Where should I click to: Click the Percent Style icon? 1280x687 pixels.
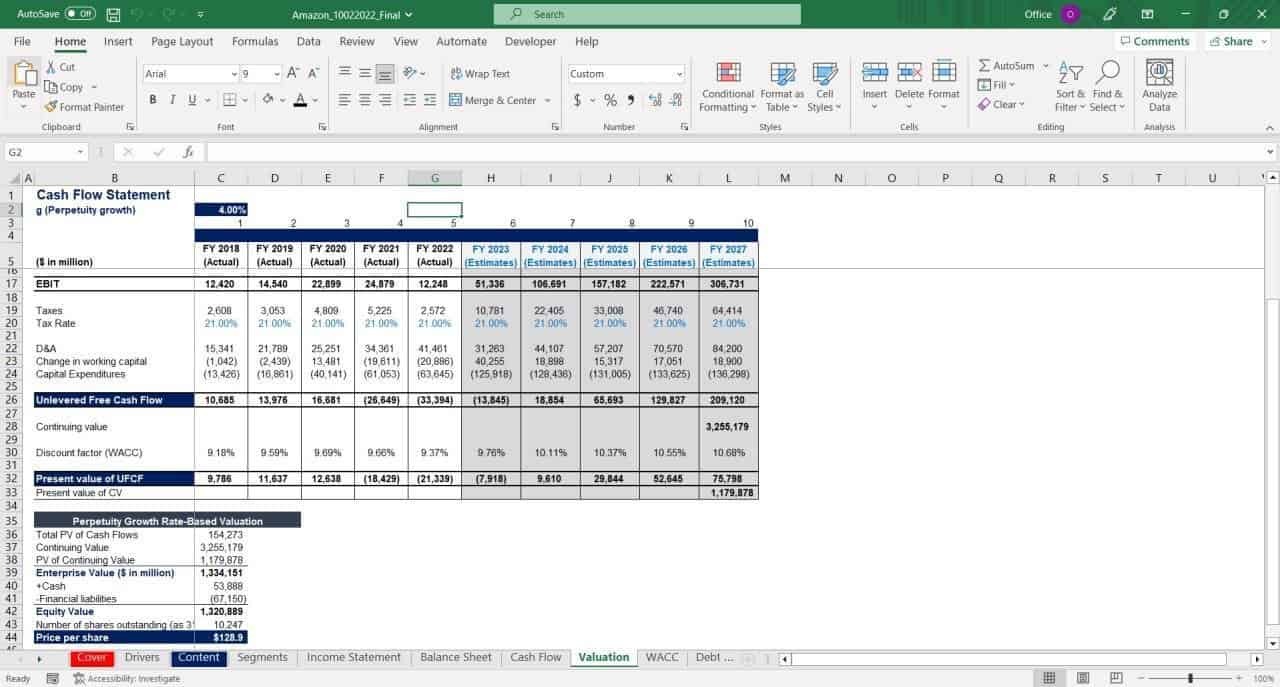[x=609, y=100]
